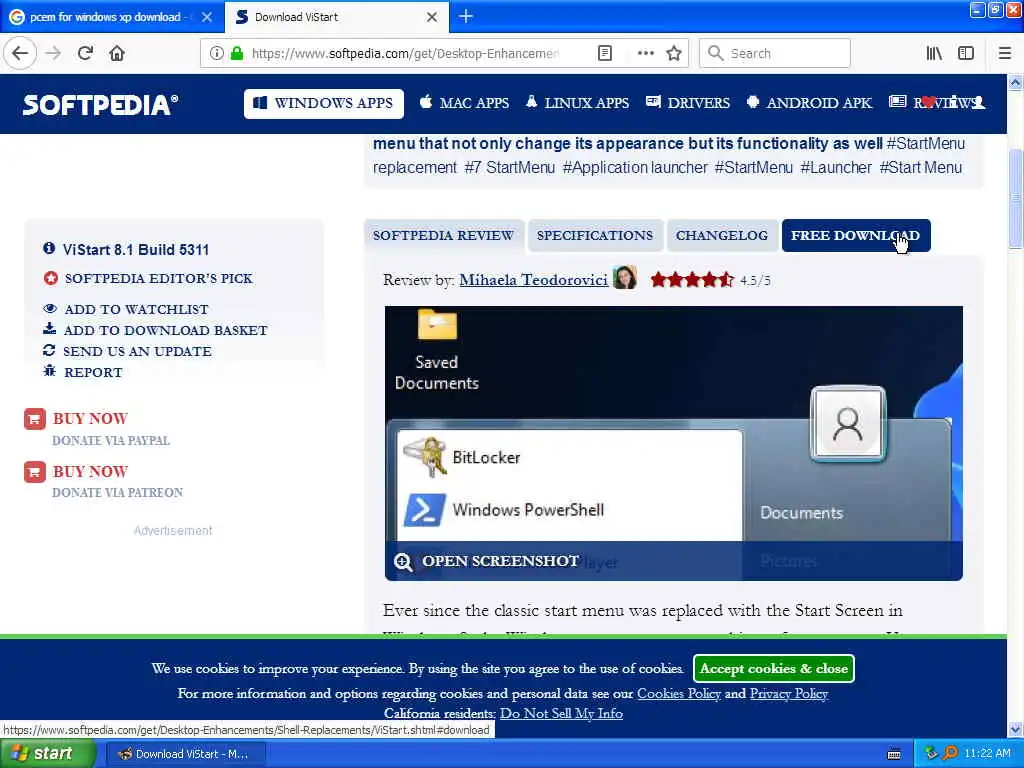Click the magnifier tray icon
This screenshot has width=1024, height=768.
[x=950, y=754]
